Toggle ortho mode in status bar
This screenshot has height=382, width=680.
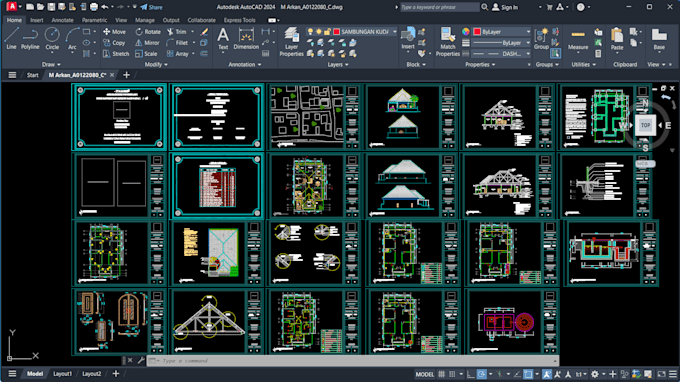point(471,374)
